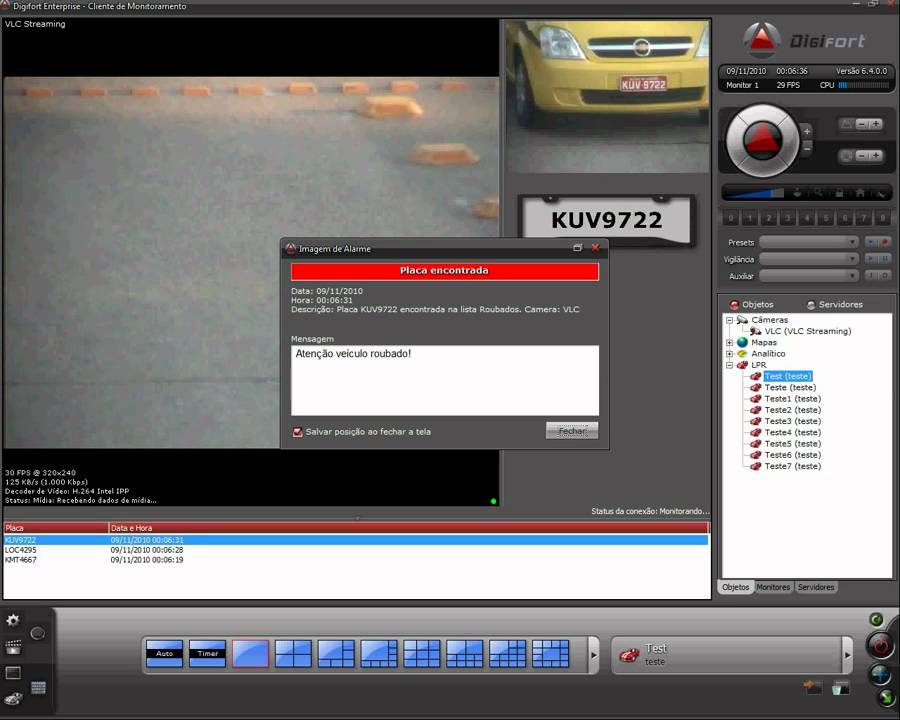The height and width of the screenshot is (720, 900).
Task: Select the four-camera grid layout
Action: [x=293, y=654]
